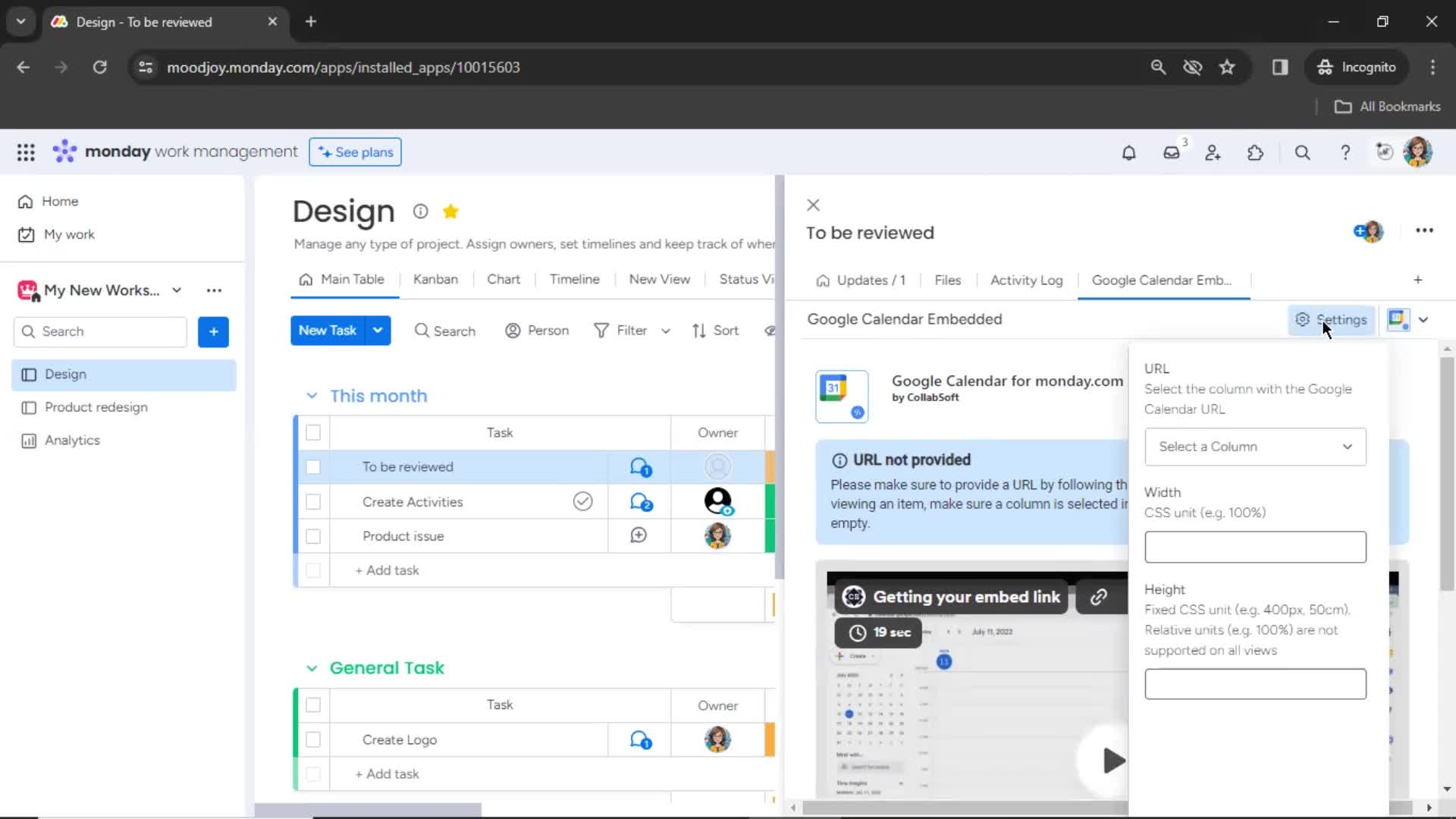The image size is (1456, 819).
Task: Open updates for Create Logo task
Action: click(x=641, y=740)
